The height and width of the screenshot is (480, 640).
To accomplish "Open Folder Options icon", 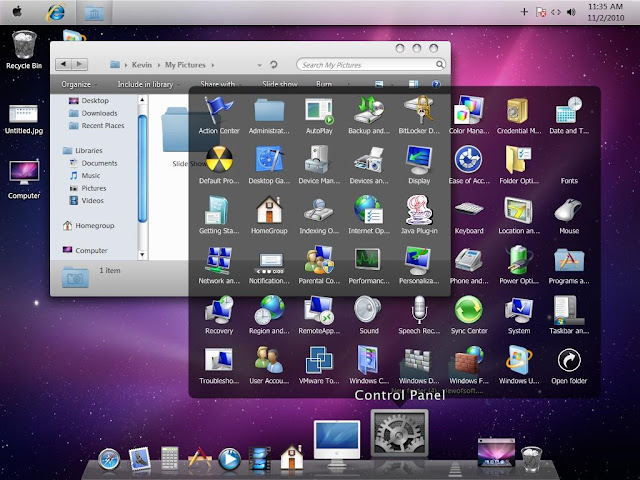I will click(x=518, y=160).
